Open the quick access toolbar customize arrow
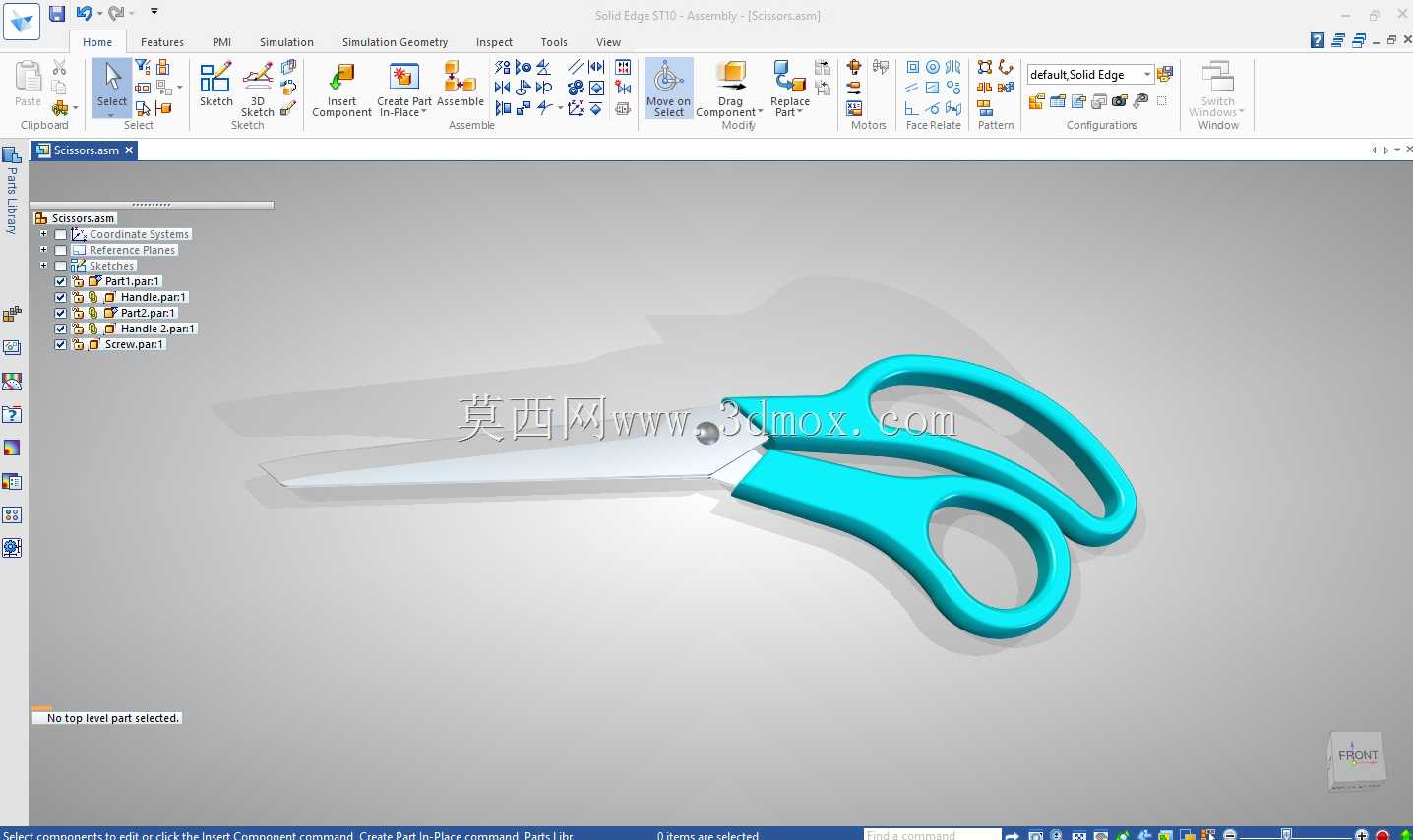The width and height of the screenshot is (1413, 840). point(154,12)
